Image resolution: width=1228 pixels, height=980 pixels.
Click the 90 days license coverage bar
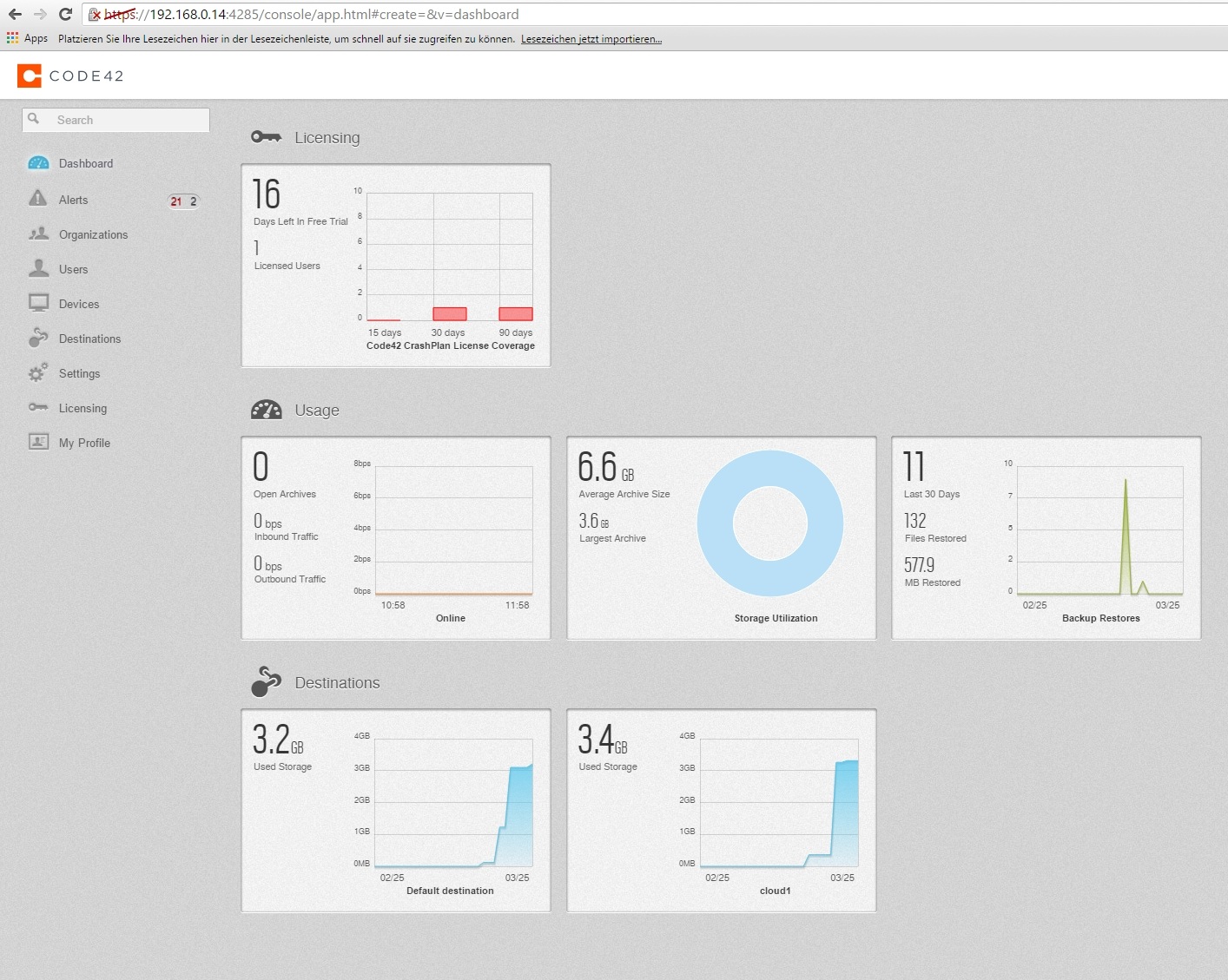click(x=515, y=314)
